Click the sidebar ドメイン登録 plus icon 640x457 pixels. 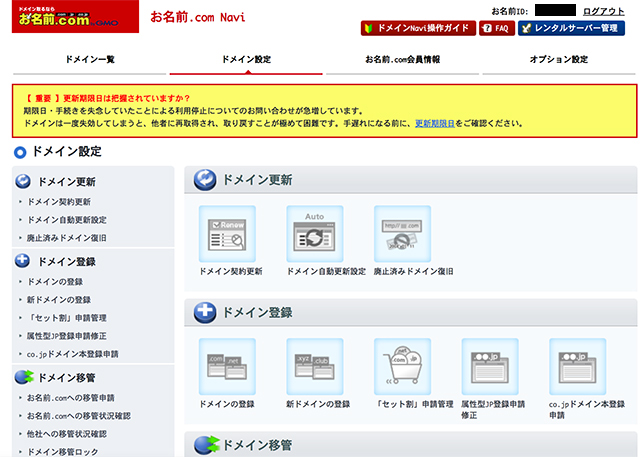pos(22,261)
